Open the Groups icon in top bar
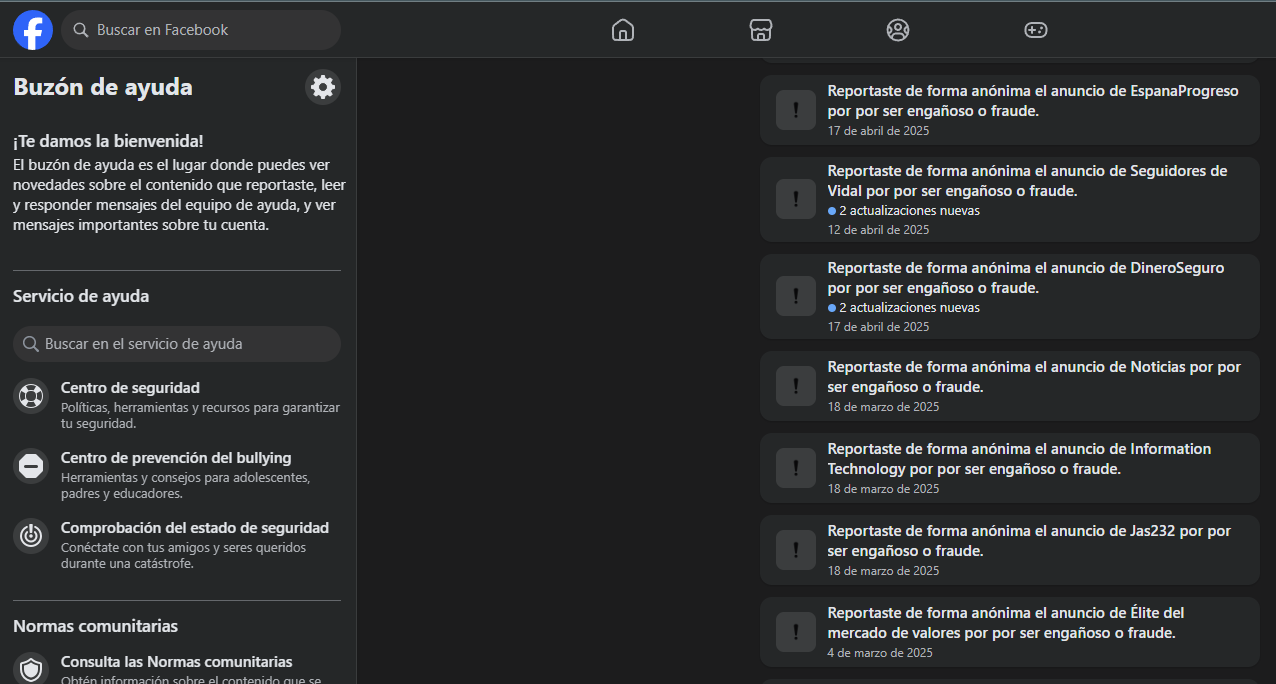 tap(898, 30)
